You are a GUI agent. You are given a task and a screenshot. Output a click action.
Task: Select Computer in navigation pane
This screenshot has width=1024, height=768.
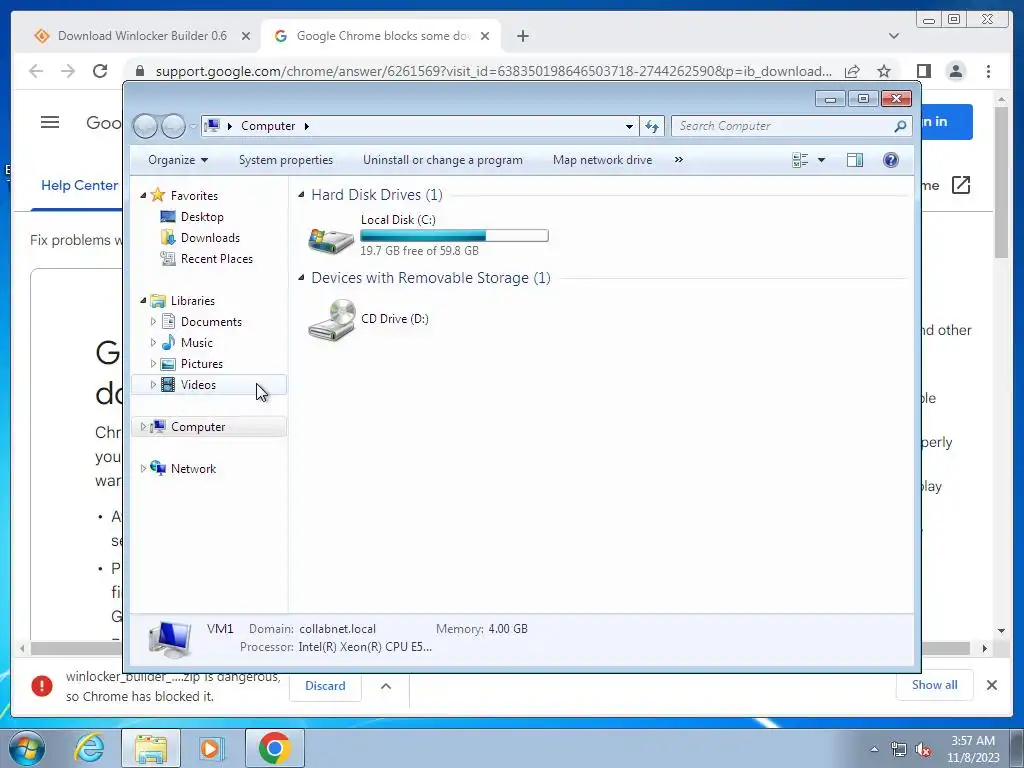tap(198, 426)
